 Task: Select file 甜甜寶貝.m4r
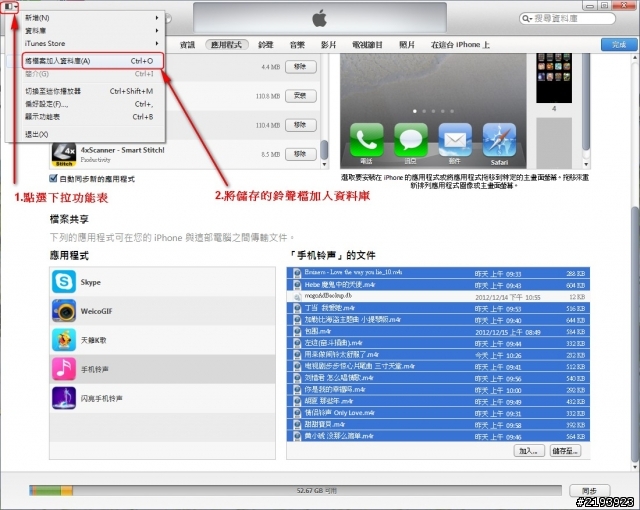(x=438, y=424)
